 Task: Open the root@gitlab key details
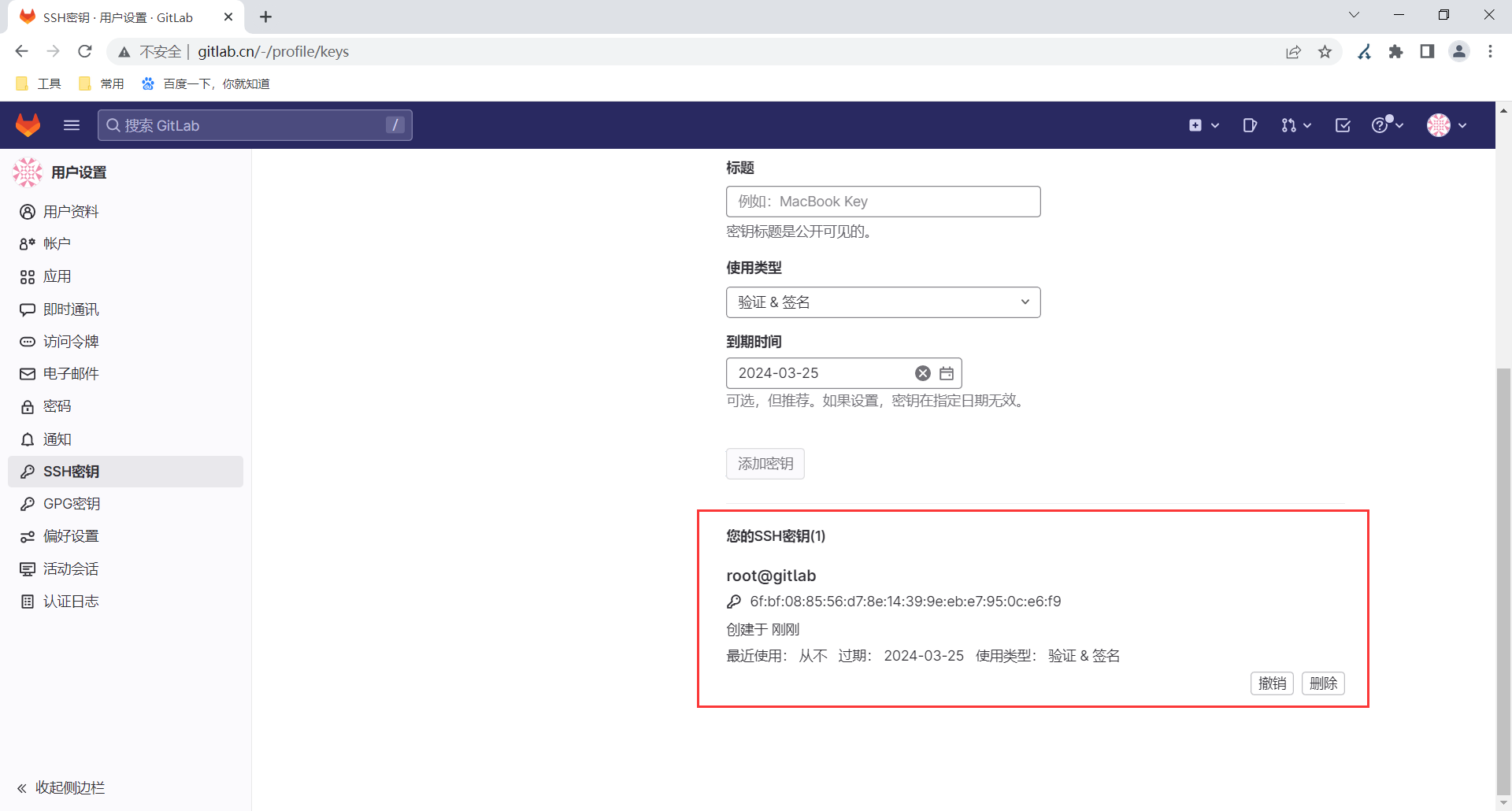click(x=771, y=576)
